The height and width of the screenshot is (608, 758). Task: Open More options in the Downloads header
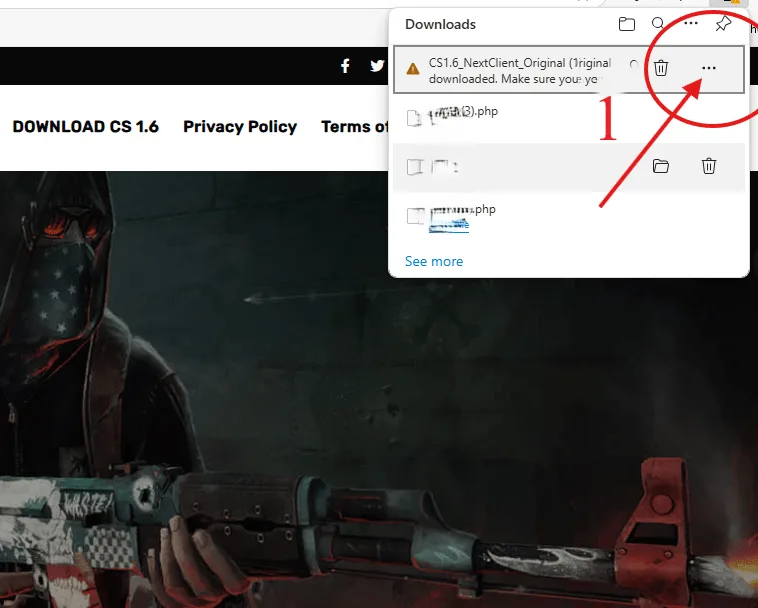pos(690,23)
